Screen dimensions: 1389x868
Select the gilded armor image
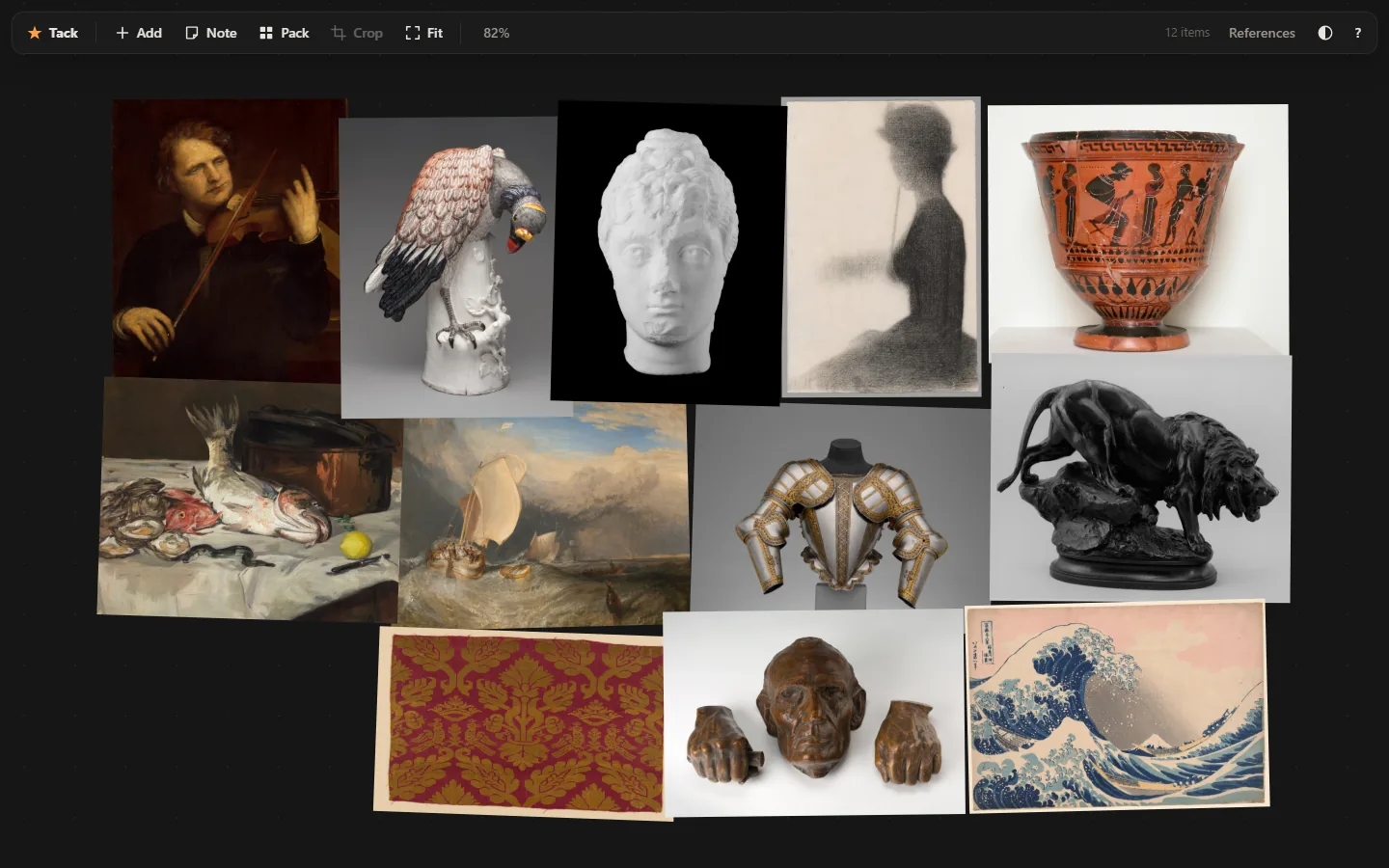[842, 507]
